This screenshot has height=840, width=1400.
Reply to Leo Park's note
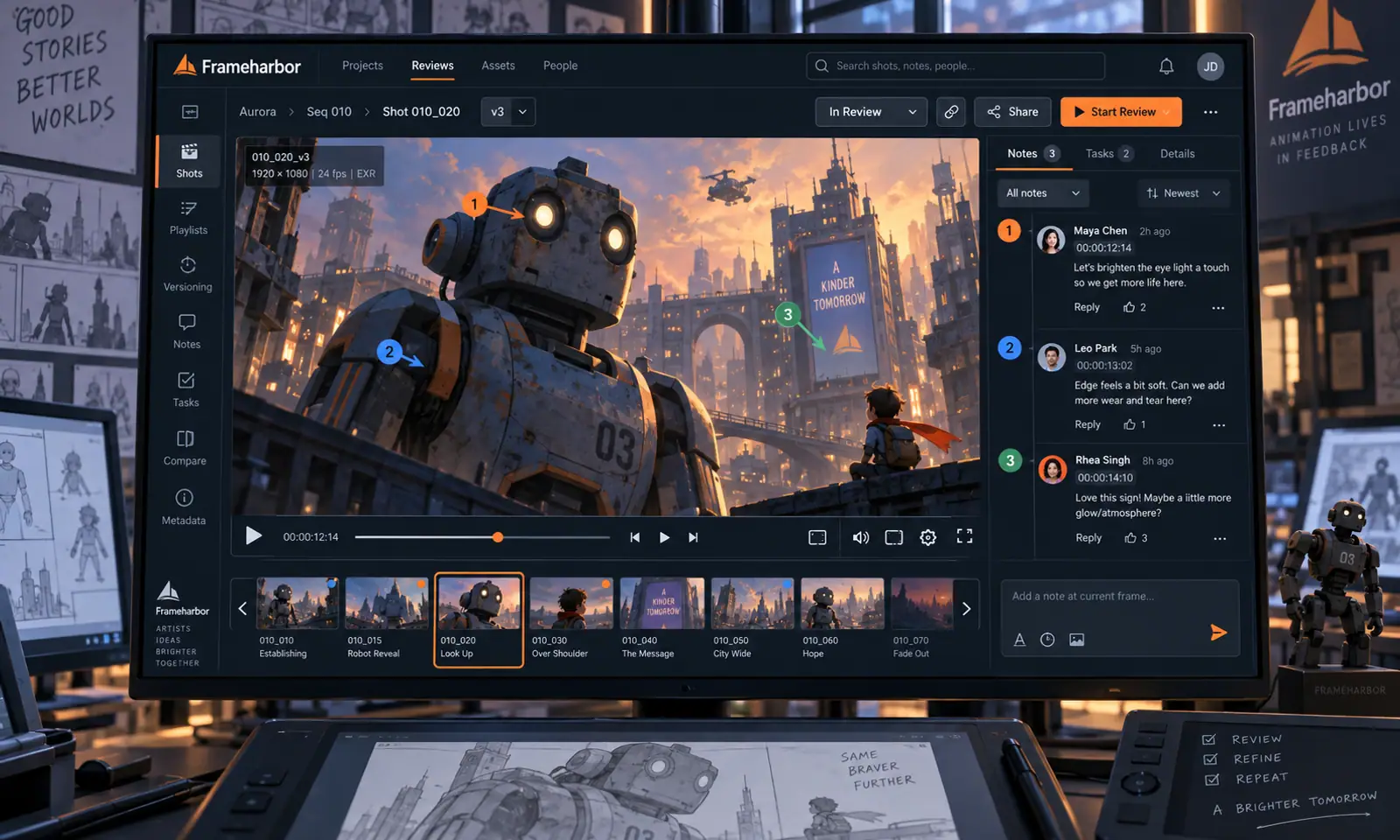1088,424
